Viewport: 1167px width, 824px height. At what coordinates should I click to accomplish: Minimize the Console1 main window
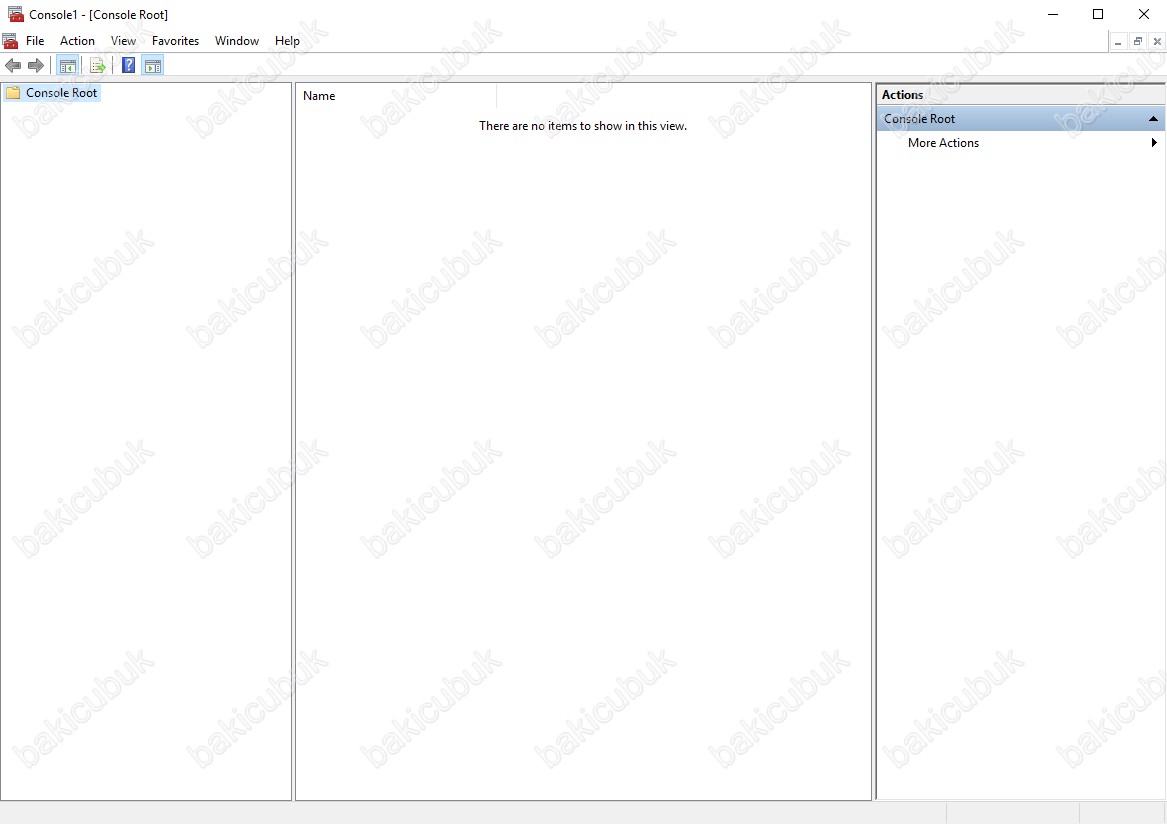pos(1052,14)
